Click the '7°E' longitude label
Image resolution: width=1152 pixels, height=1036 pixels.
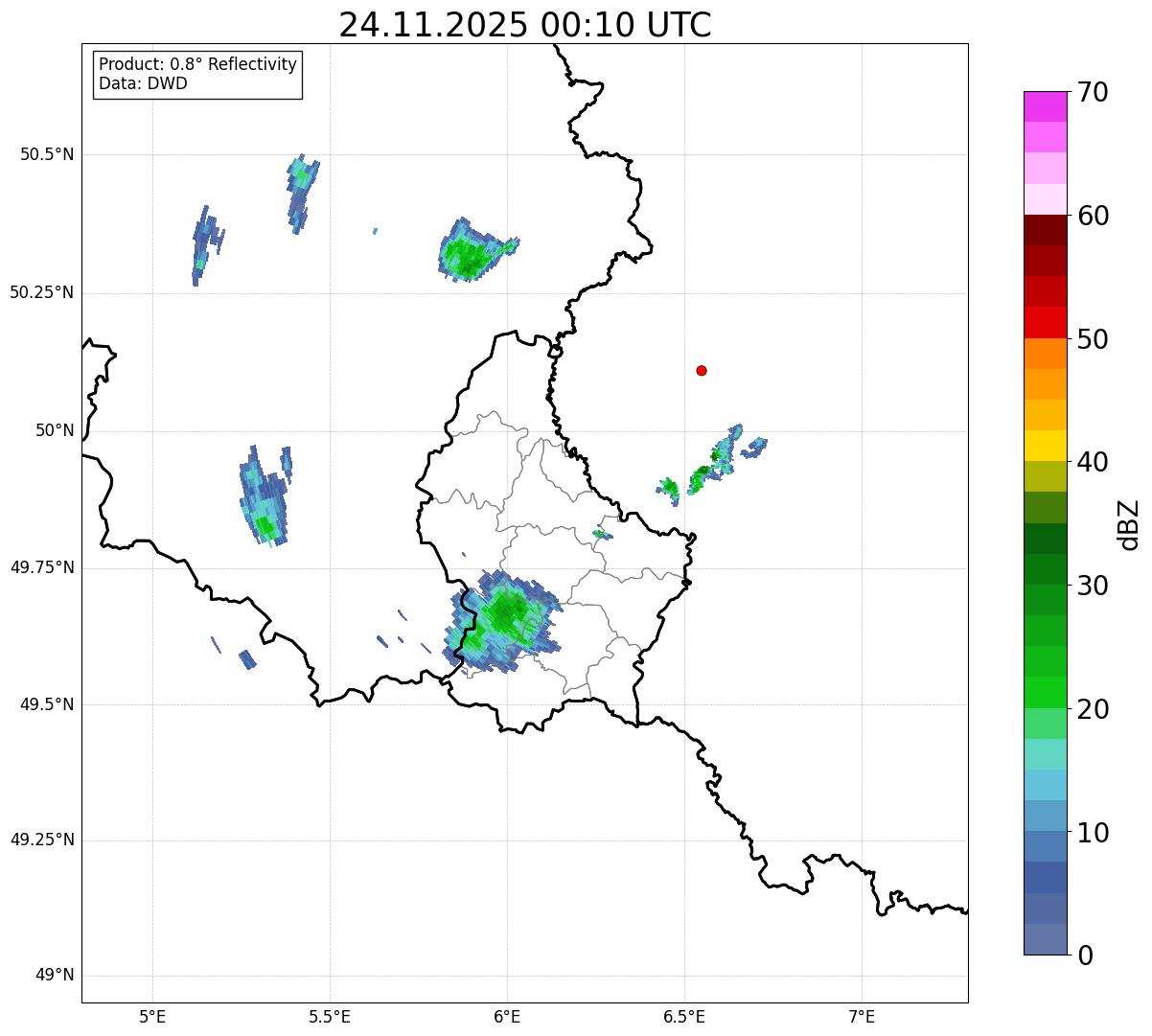(862, 1016)
